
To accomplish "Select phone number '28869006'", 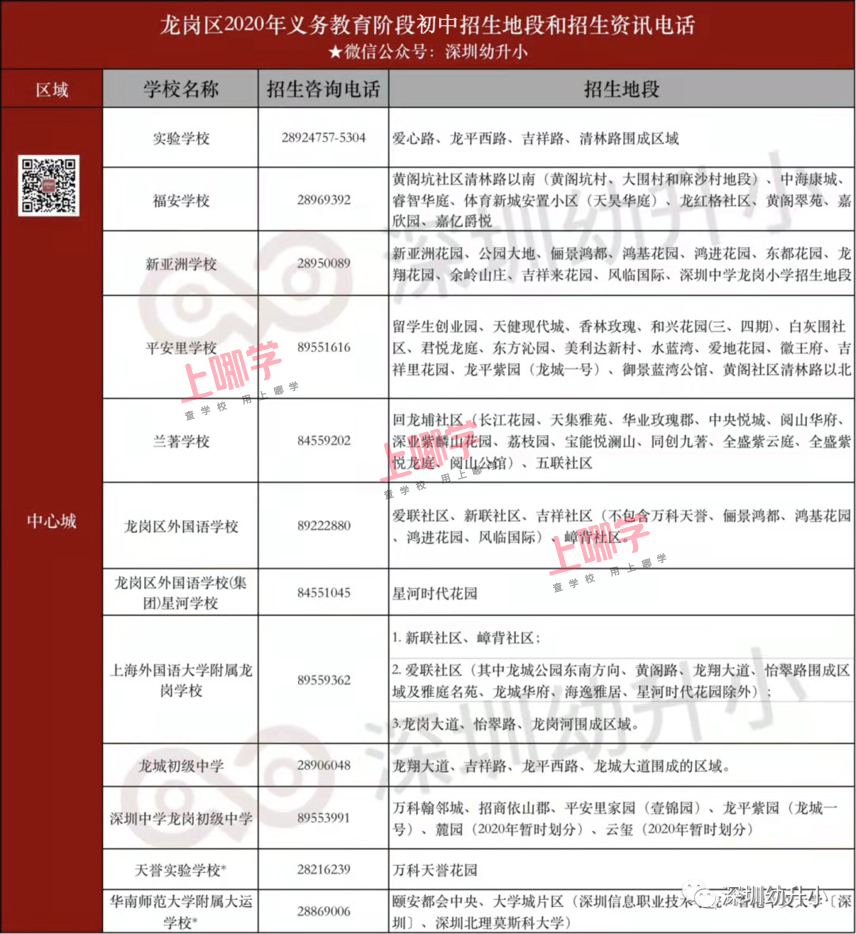I will 324,911.
